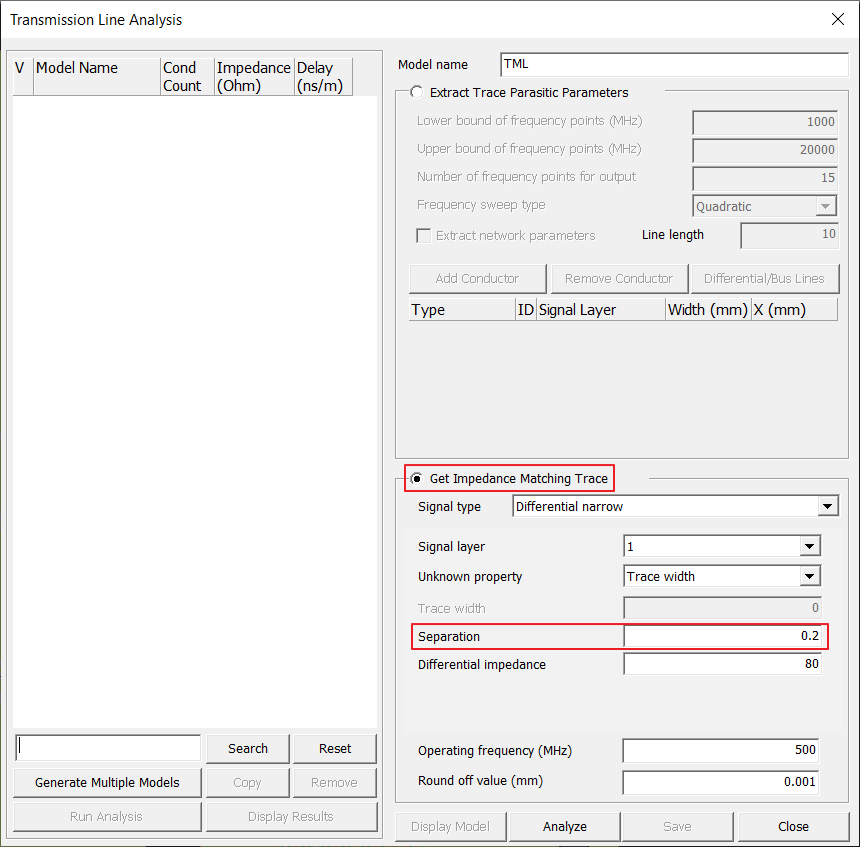
Task: Click the Impedance (Ohm) column header
Action: (253, 76)
